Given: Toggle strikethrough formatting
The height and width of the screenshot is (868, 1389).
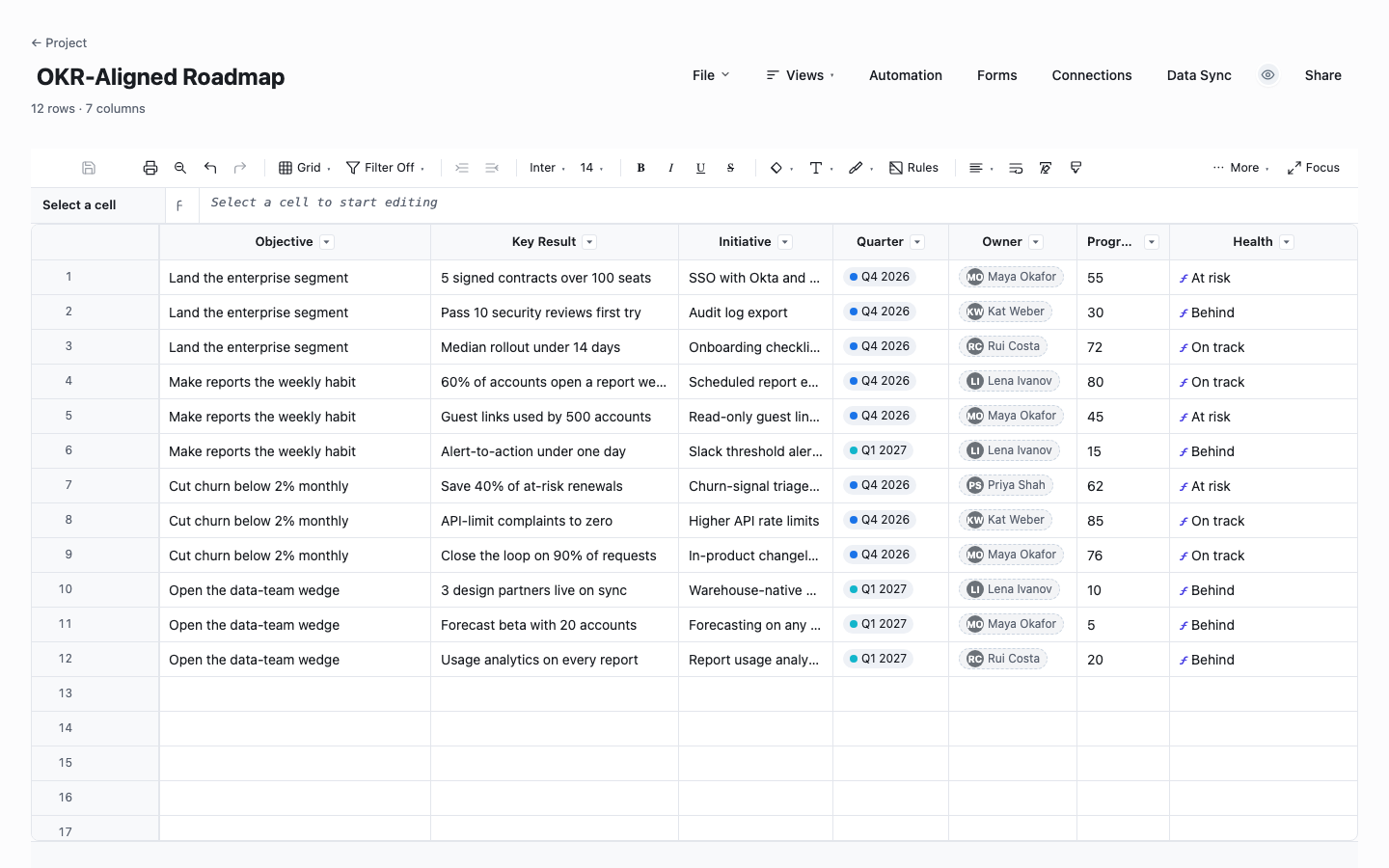Looking at the screenshot, I should point(730,168).
